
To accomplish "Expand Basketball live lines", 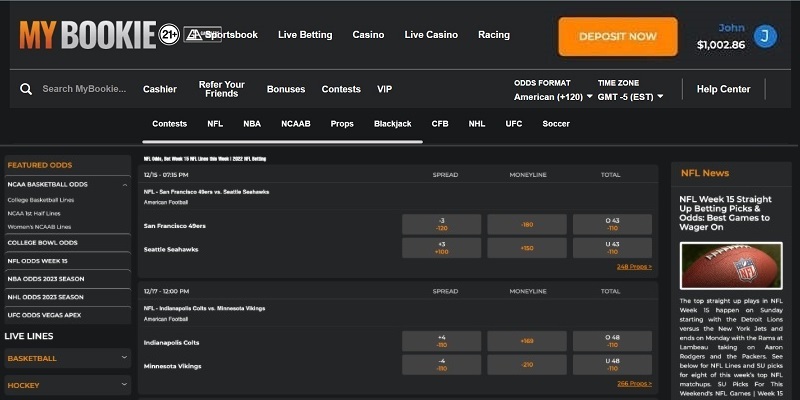I will 124,358.
